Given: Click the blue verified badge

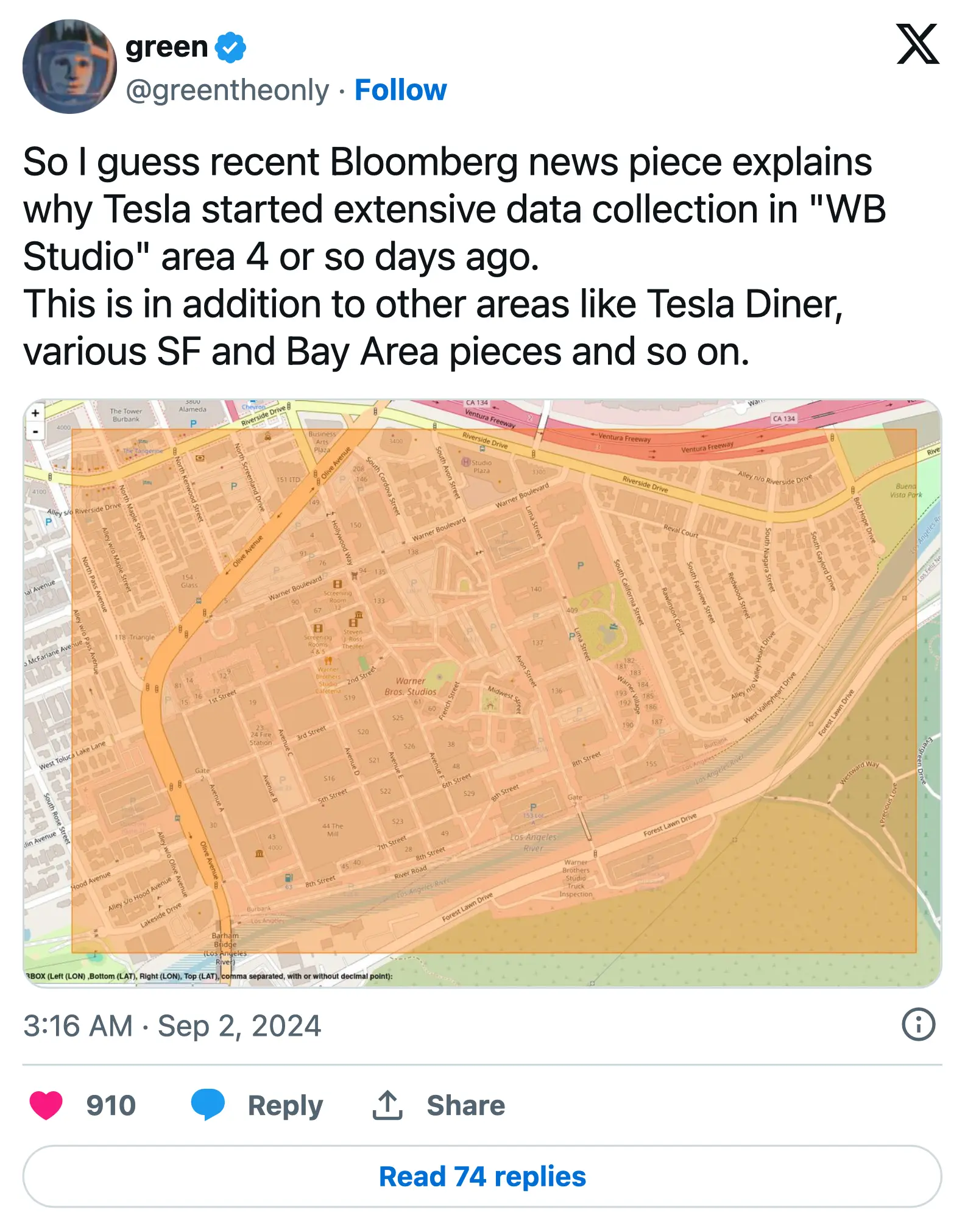Looking at the screenshot, I should point(231,48).
